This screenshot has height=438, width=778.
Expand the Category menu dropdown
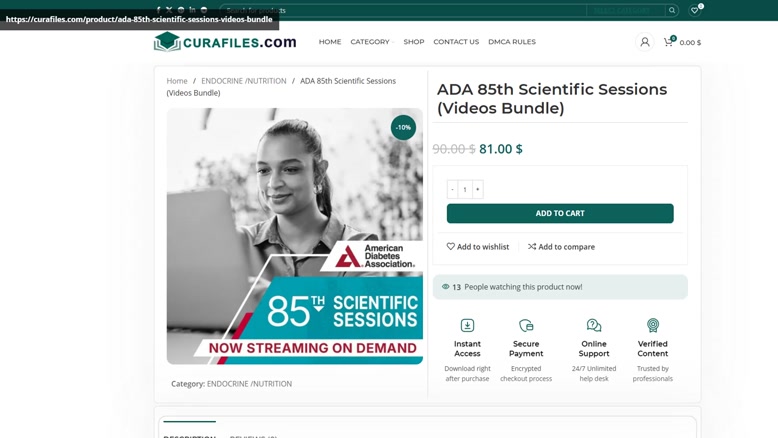[372, 42]
